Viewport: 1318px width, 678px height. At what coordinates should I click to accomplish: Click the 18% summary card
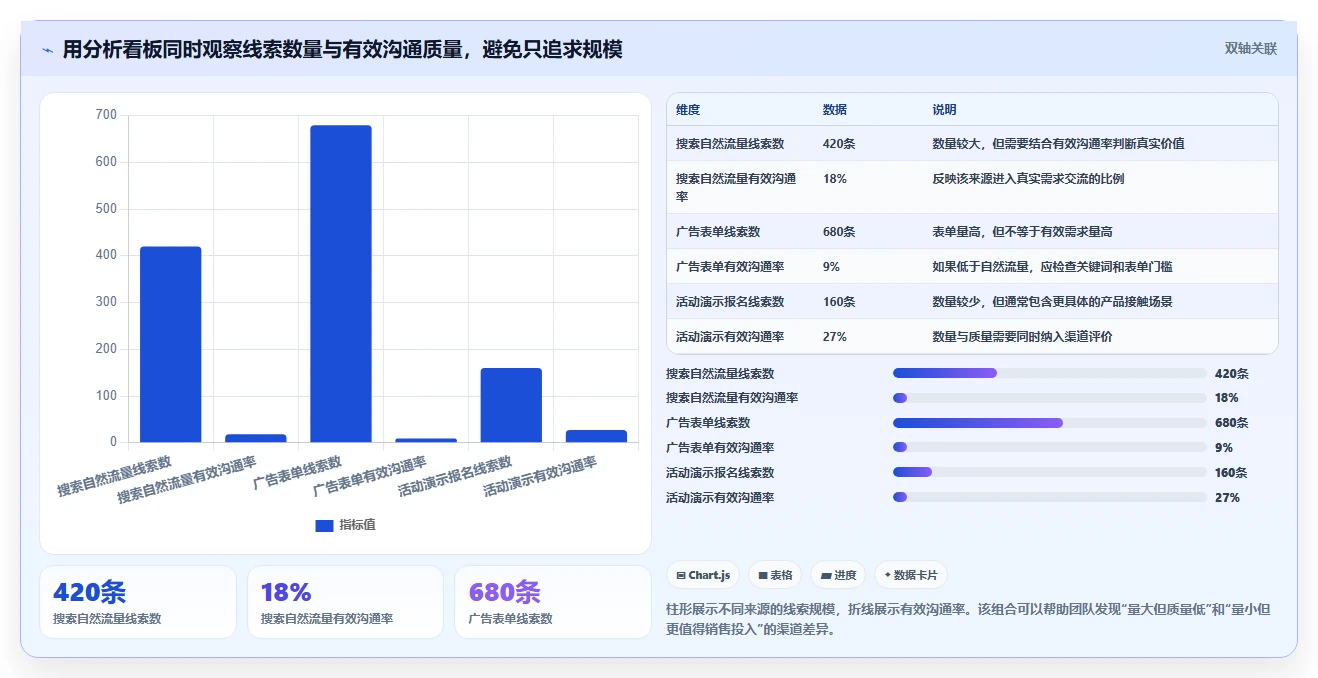(345, 602)
